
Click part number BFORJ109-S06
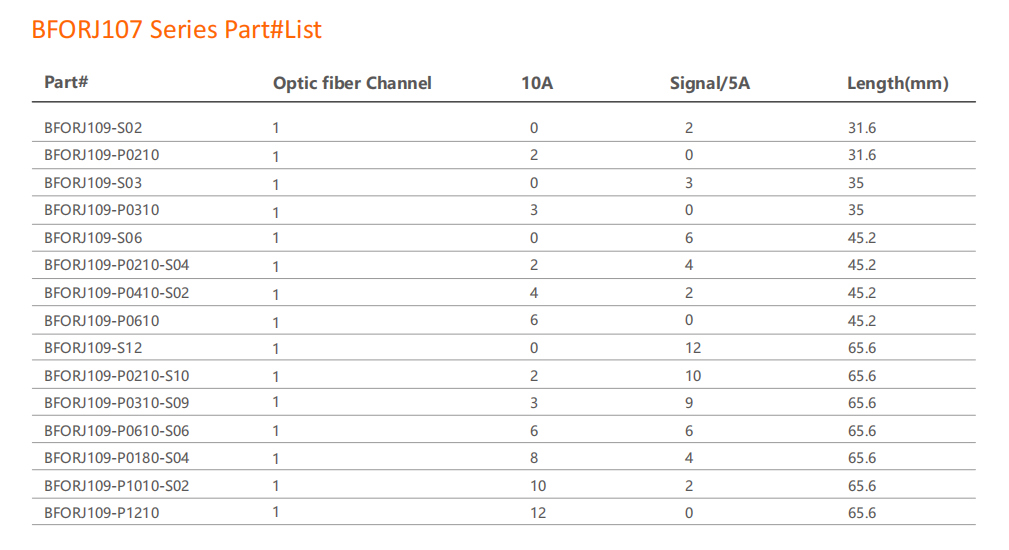(86, 238)
